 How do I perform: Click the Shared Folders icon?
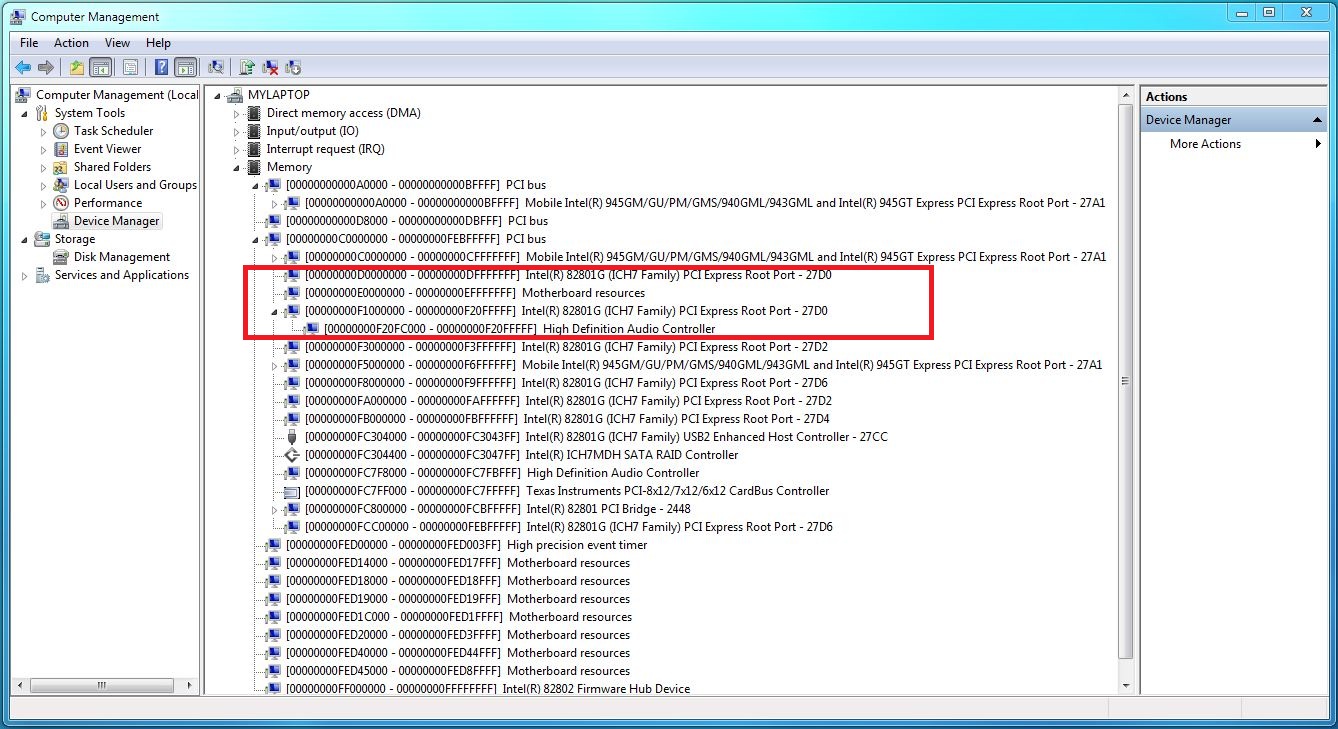pyautogui.click(x=61, y=167)
